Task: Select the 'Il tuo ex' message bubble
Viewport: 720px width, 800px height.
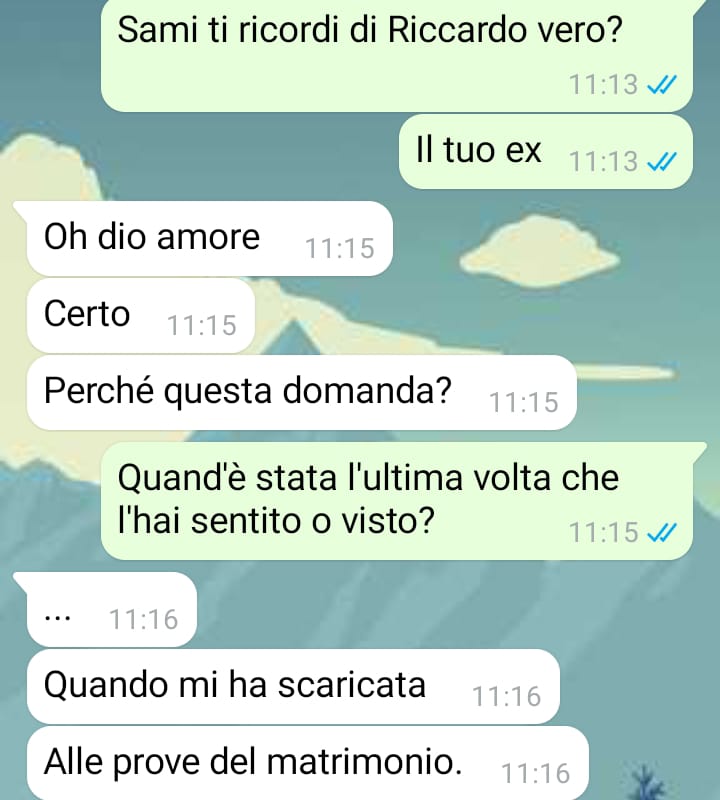Action: (x=545, y=152)
